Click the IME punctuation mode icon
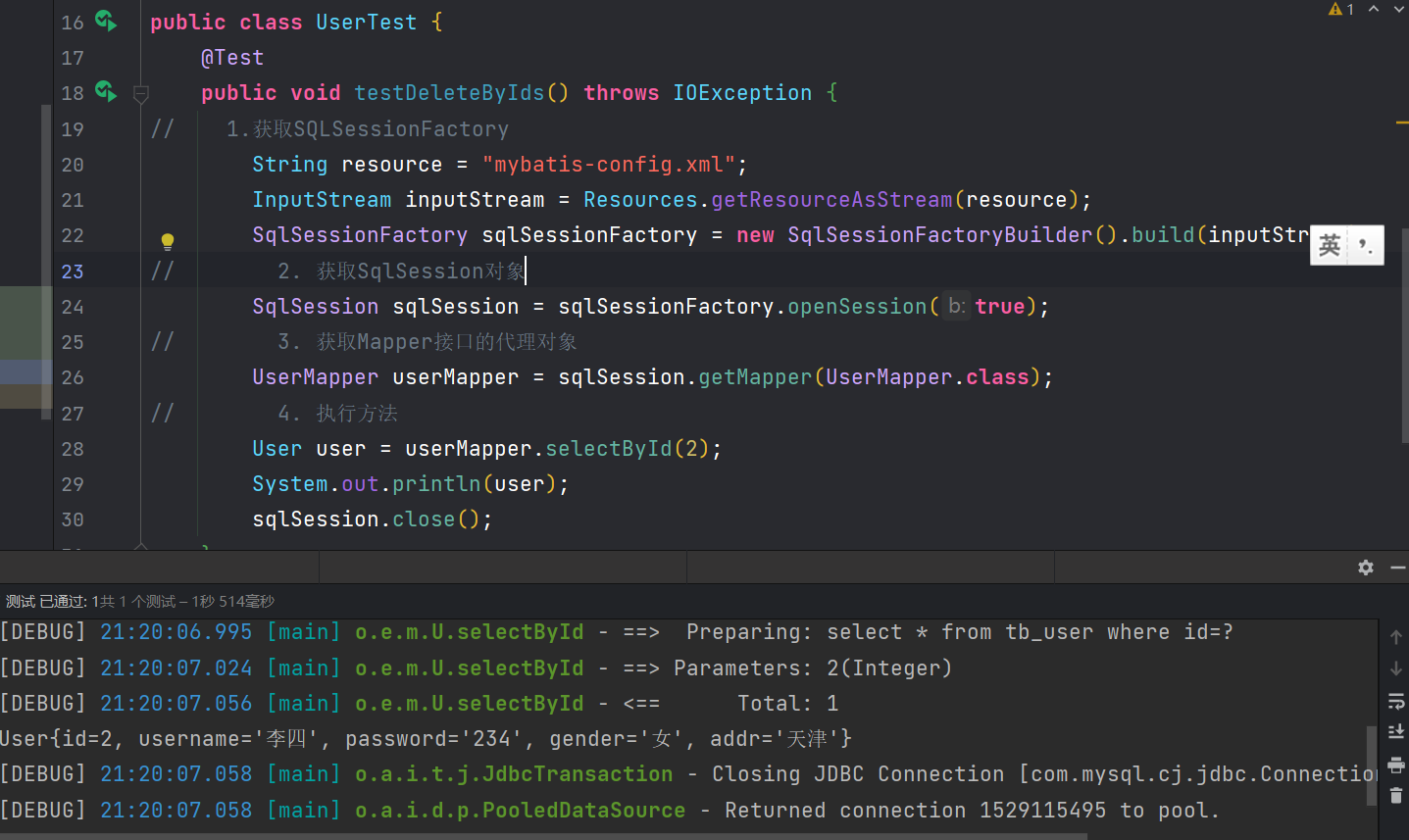Screen dimensions: 1409x840 coord(1365,245)
